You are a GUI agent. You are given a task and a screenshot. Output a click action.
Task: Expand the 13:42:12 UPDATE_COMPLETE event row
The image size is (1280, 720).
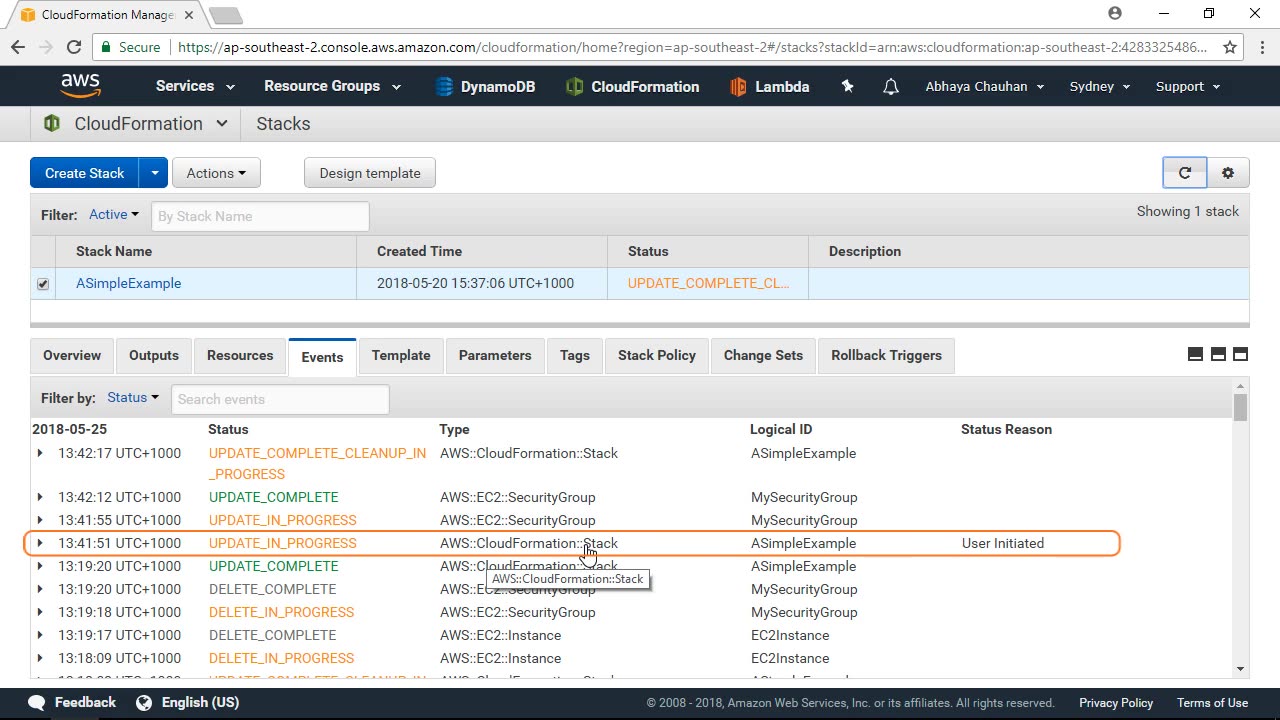click(x=40, y=497)
